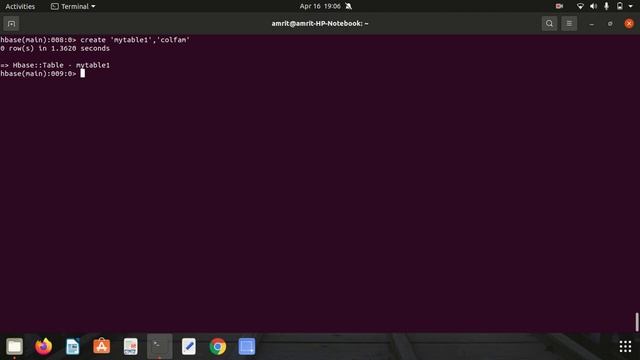Click the '0 row(s) in 1.3620 seconds' line
The width and height of the screenshot is (640, 360).
point(55,48)
